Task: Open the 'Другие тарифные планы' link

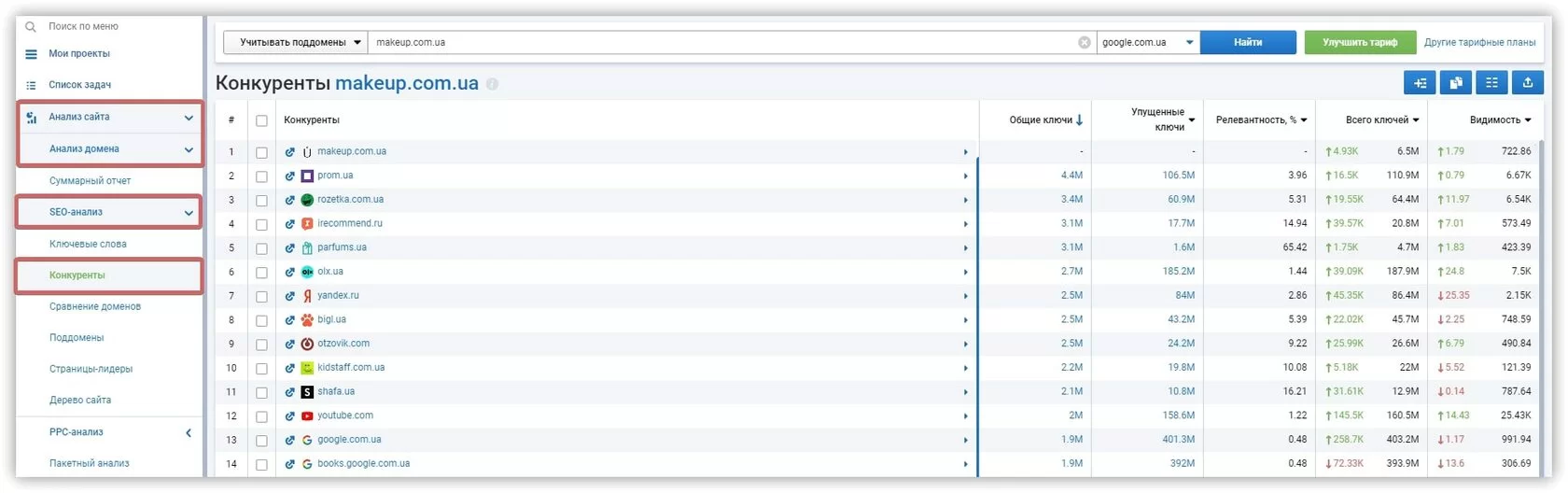Action: (1479, 42)
